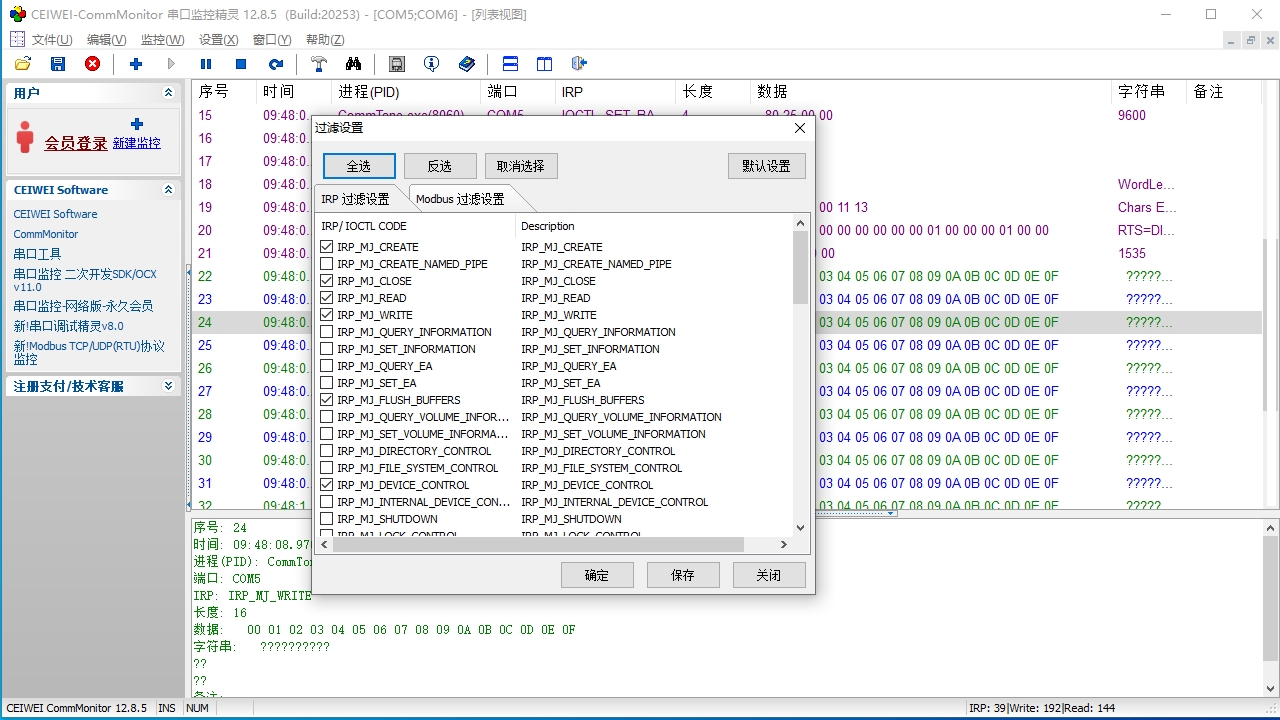
Task: Uncheck the IRP_MJ_WRITE filter checkbox
Action: (x=327, y=315)
